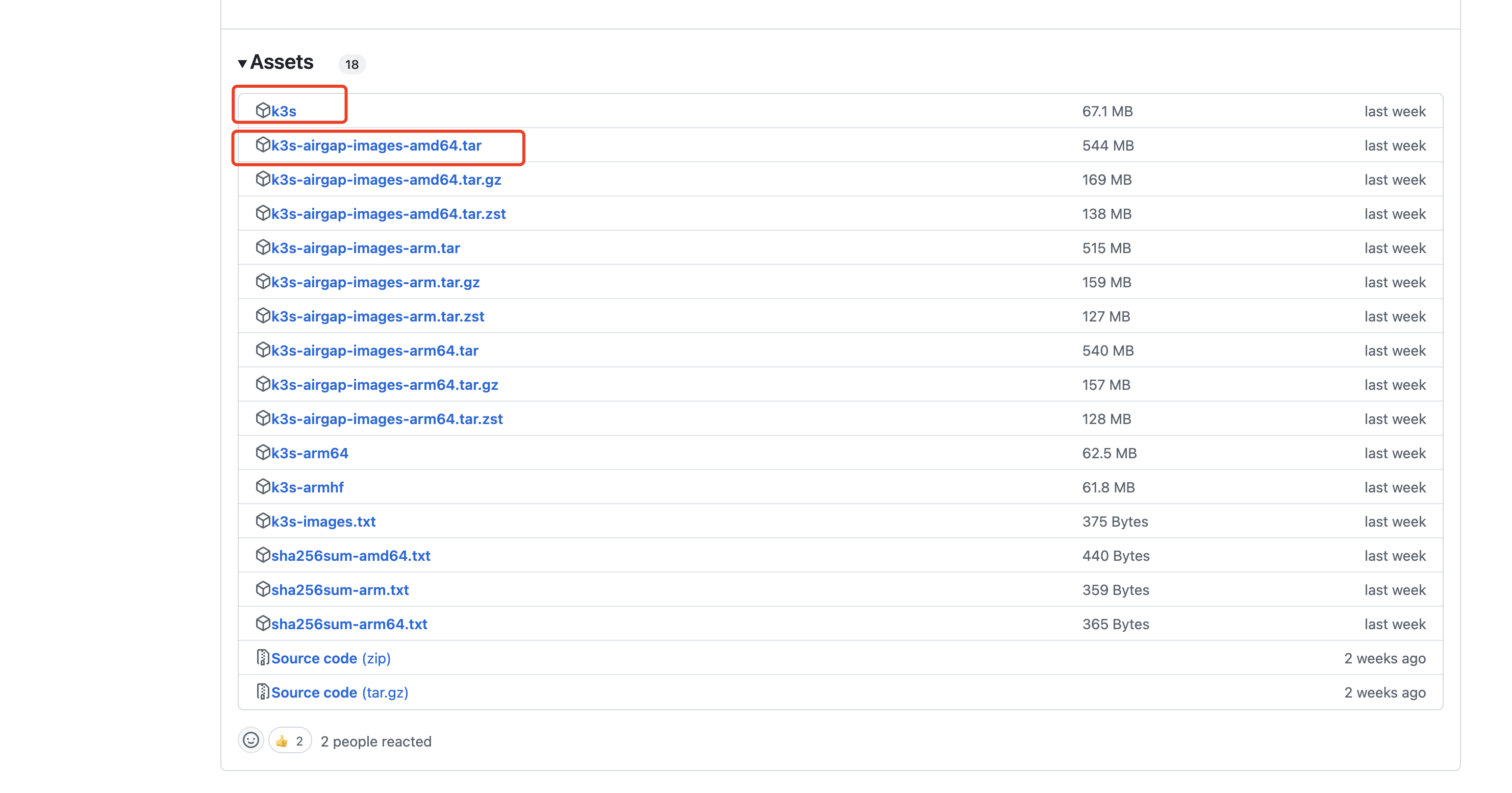
Task: Download k3s-airgap-images-amd64.tar
Action: (x=376, y=145)
